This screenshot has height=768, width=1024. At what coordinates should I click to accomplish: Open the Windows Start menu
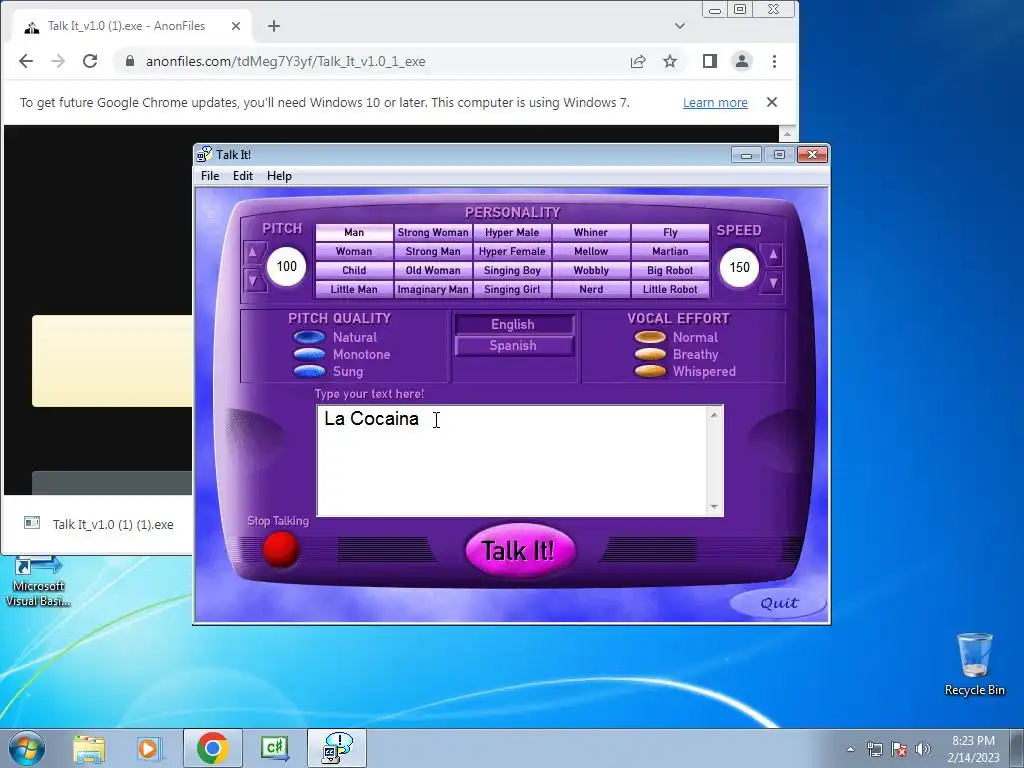[27, 748]
